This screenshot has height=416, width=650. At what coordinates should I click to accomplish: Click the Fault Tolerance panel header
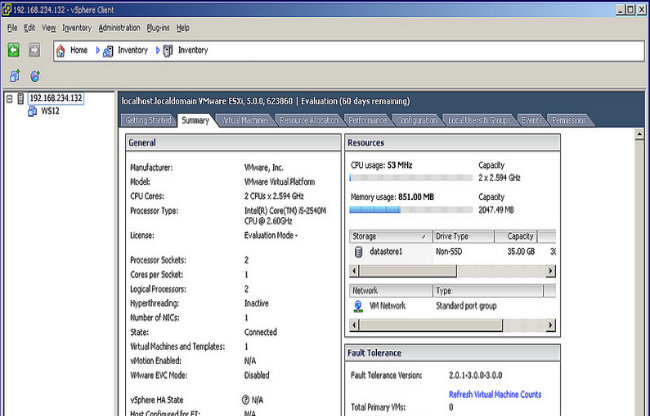point(452,353)
